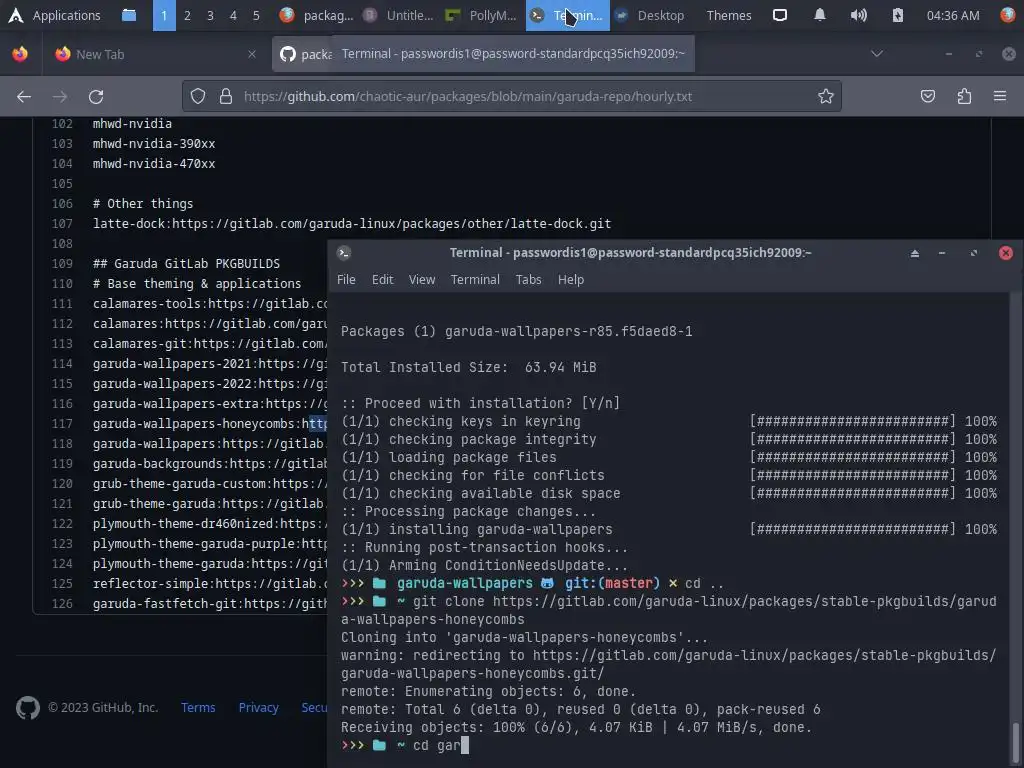This screenshot has width=1024, height=768.
Task: Click the shade/roll-up button on terminal titlebar
Action: coord(915,253)
